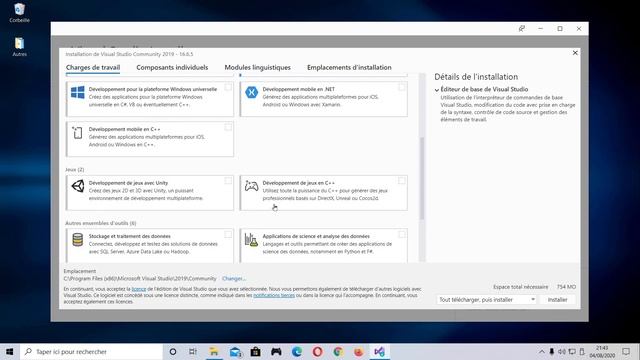This screenshot has height=360, width=640.
Task: Click the C++ game development gamepad icon
Action: pyautogui.click(x=251, y=186)
